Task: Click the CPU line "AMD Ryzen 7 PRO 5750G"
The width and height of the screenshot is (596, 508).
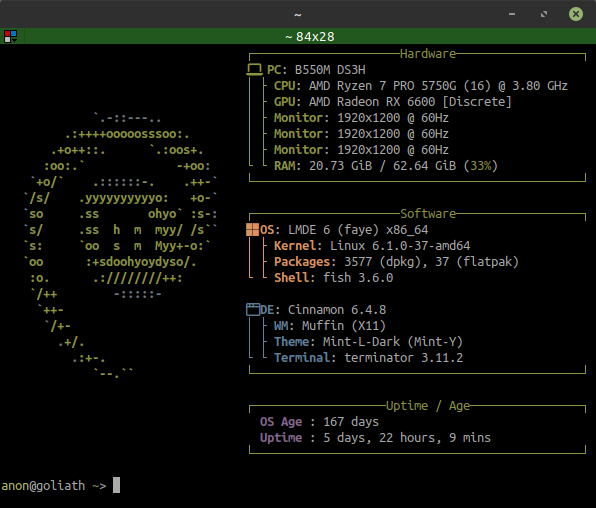Action: (x=382, y=86)
